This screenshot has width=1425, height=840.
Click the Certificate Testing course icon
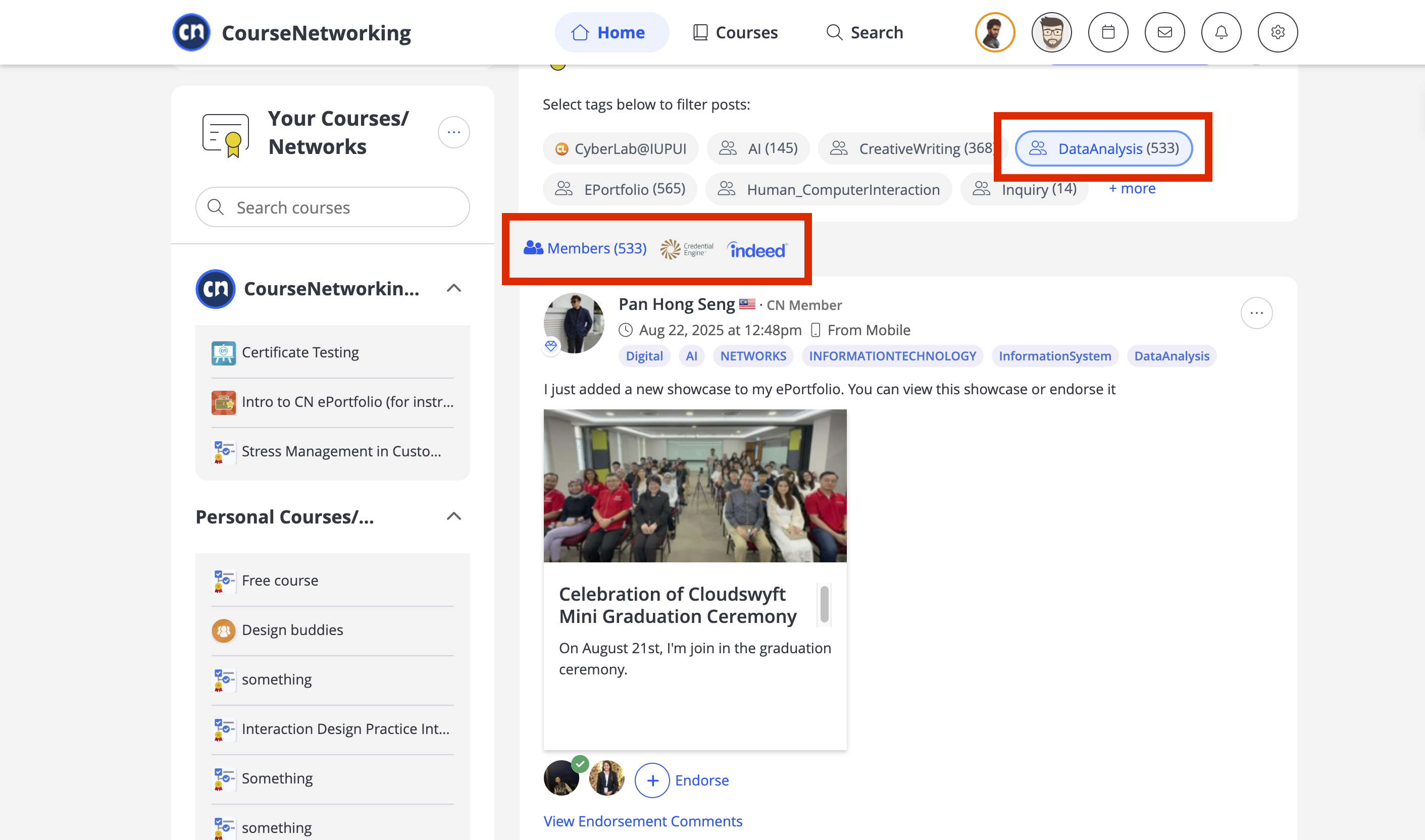[x=224, y=353]
